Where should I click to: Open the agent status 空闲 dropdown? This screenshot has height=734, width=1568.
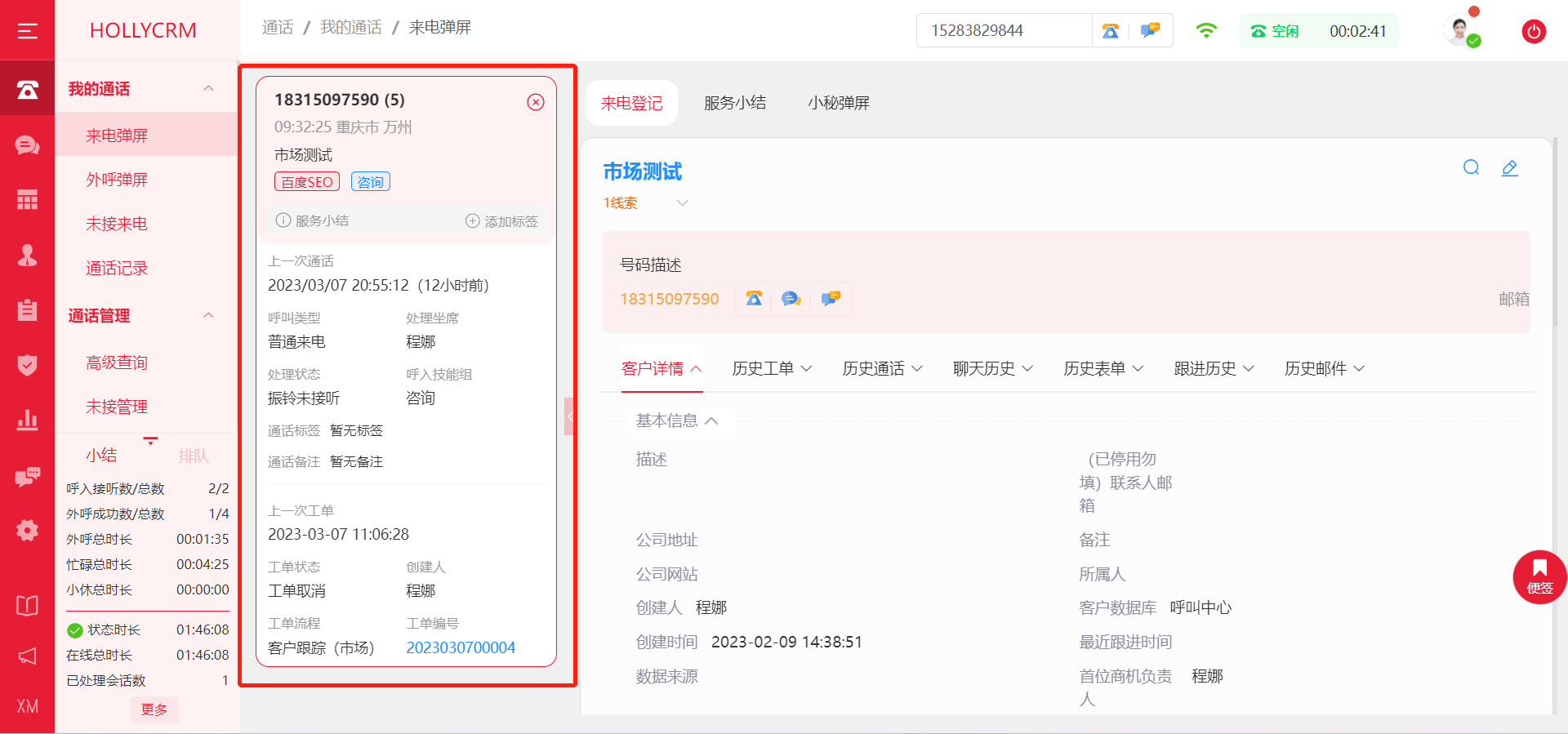(1319, 31)
